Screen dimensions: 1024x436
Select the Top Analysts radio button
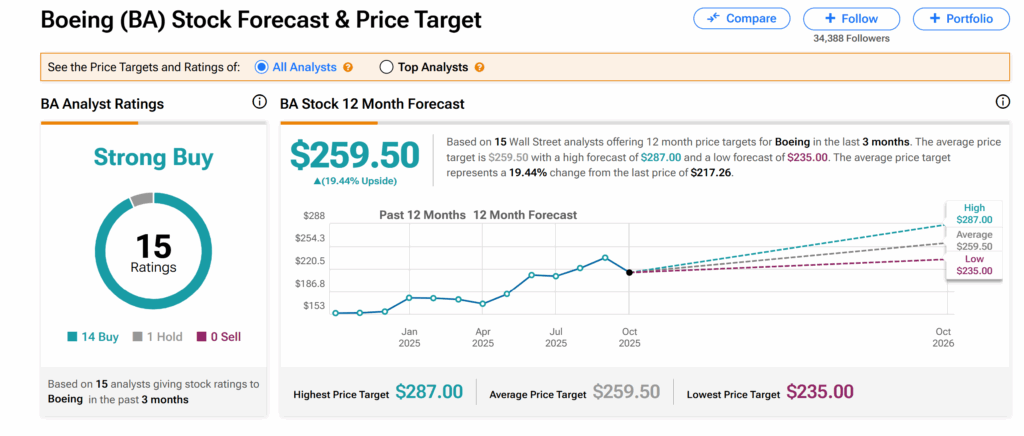(x=386, y=67)
